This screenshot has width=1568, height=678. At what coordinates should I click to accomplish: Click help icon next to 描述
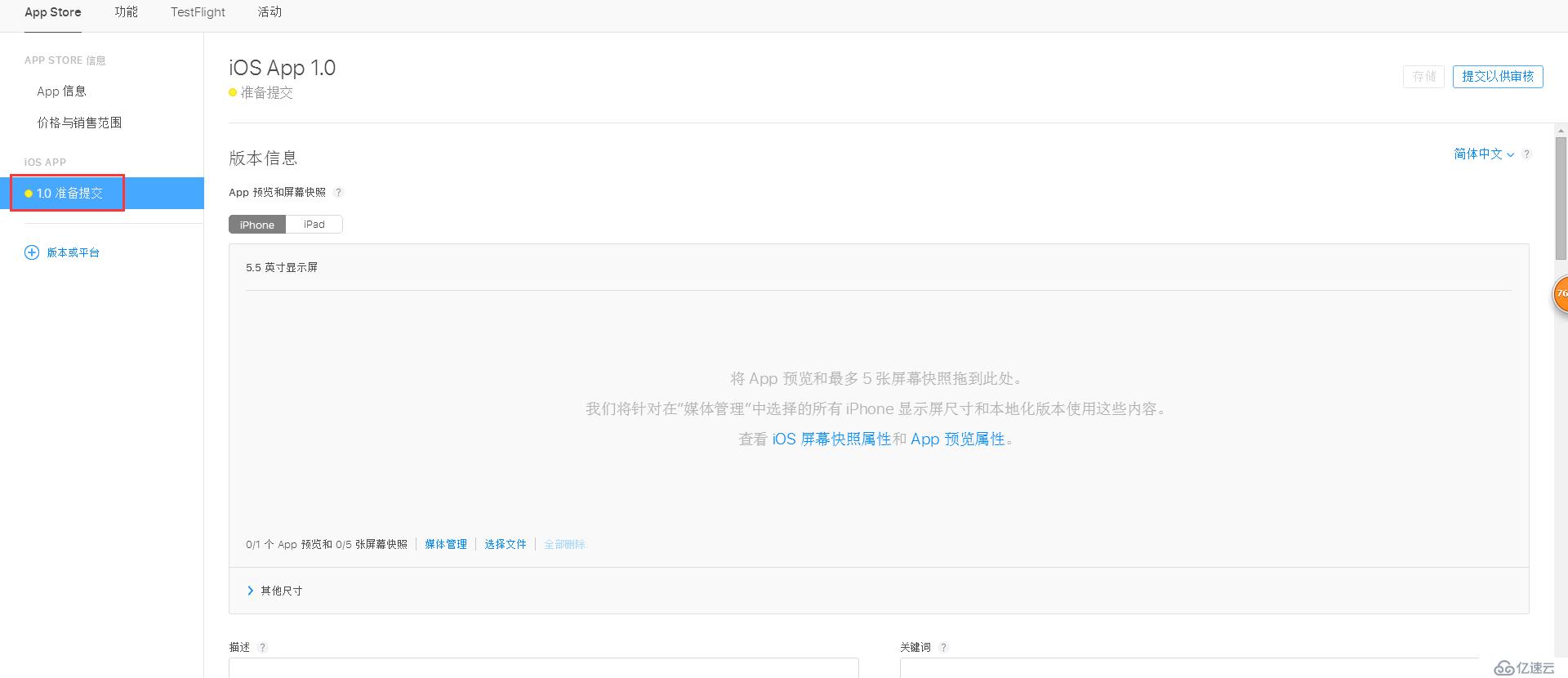pos(262,648)
